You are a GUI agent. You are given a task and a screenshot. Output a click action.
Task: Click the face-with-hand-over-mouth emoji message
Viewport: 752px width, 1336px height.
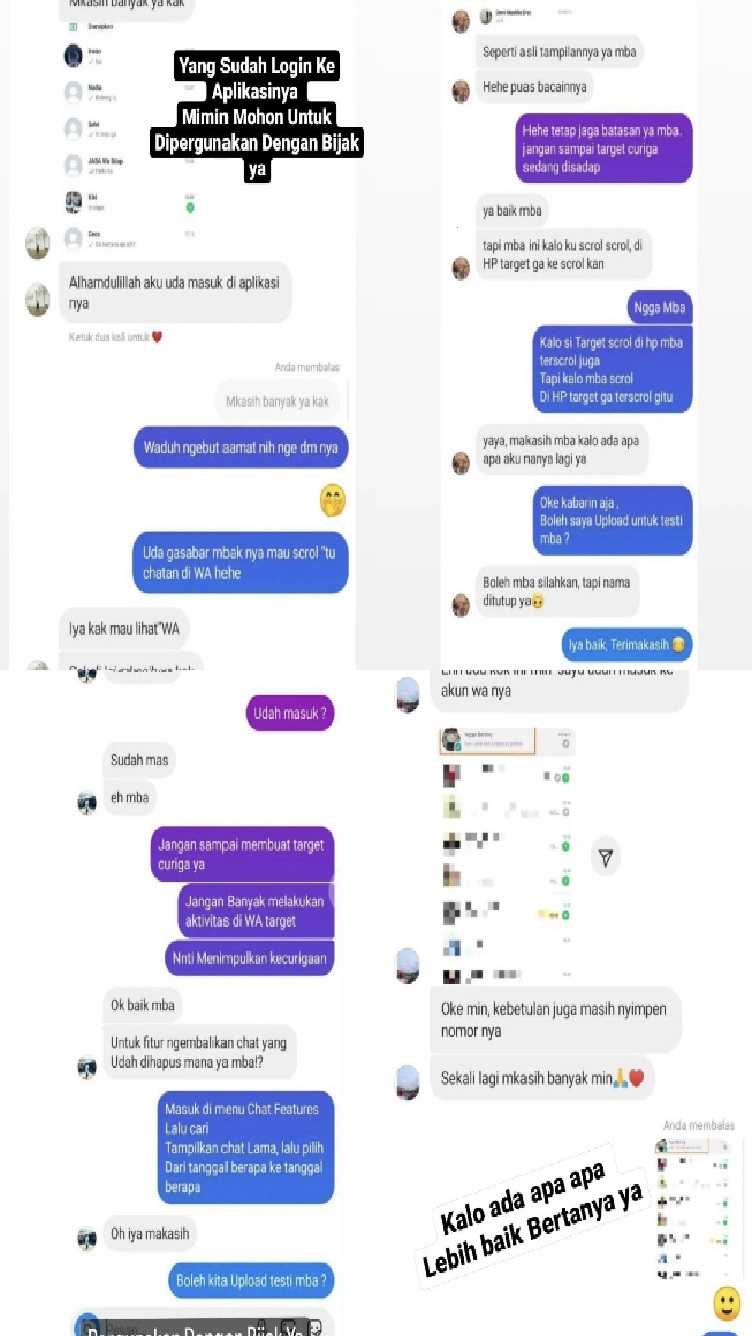pyautogui.click(x=333, y=500)
